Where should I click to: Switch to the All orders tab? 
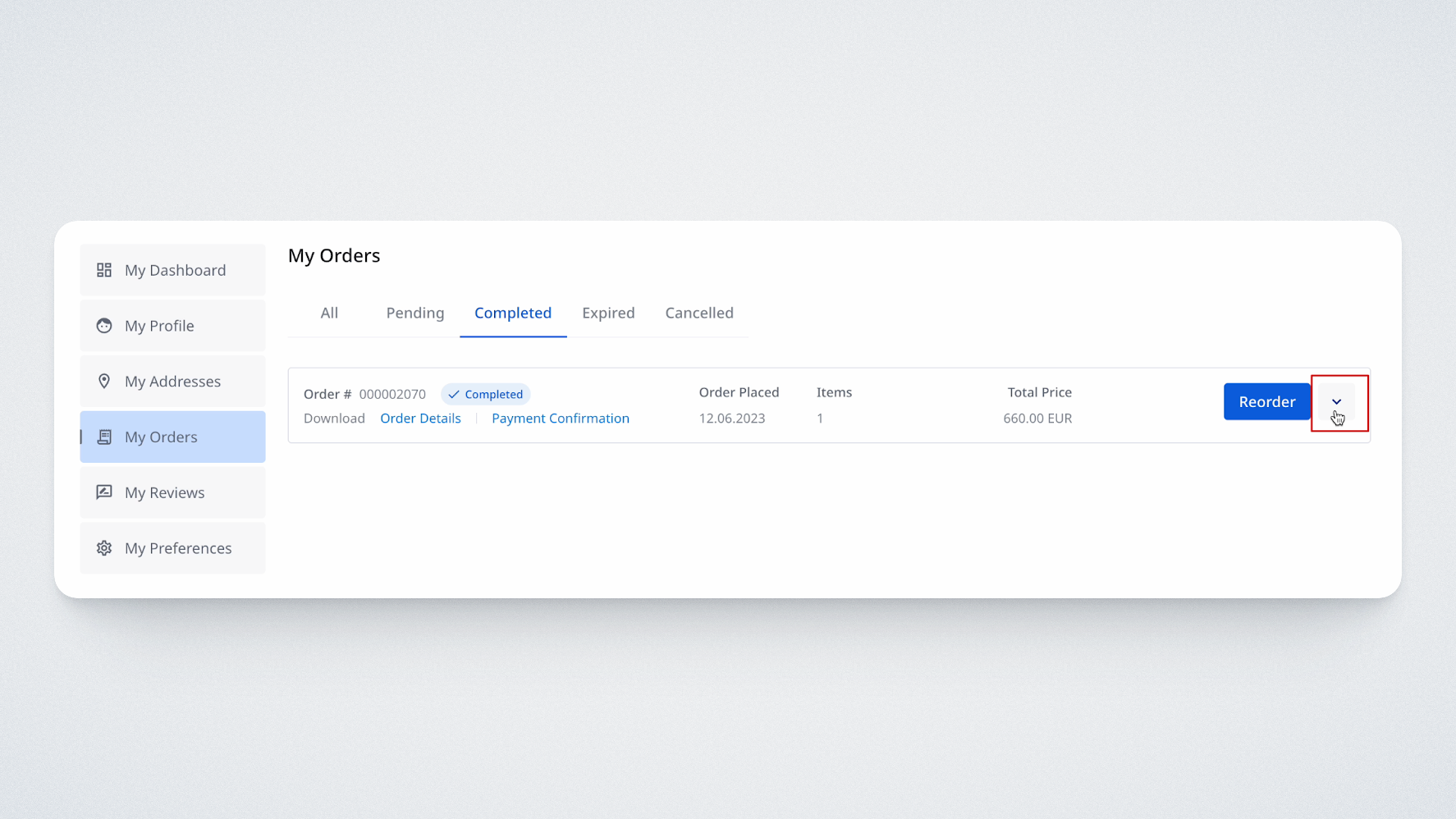[x=329, y=313]
